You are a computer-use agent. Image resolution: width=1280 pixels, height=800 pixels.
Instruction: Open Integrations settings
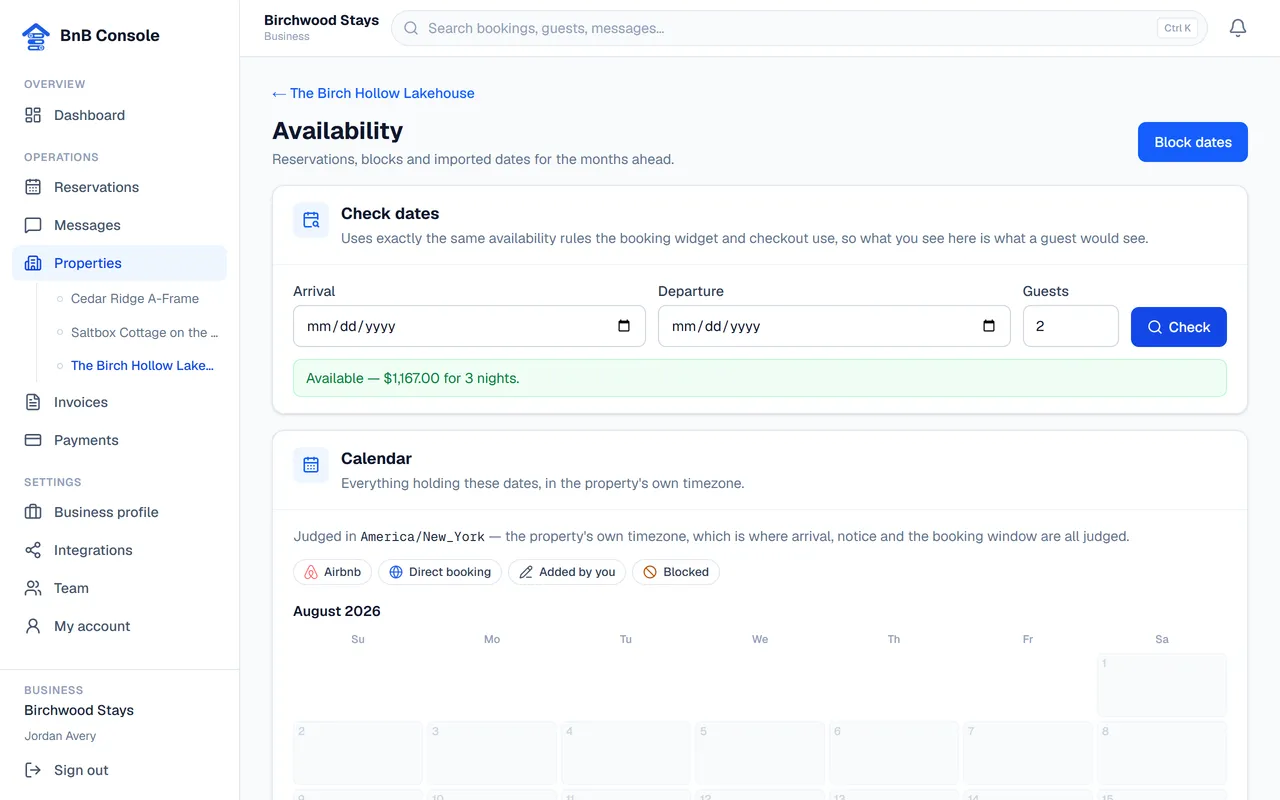(x=120, y=550)
